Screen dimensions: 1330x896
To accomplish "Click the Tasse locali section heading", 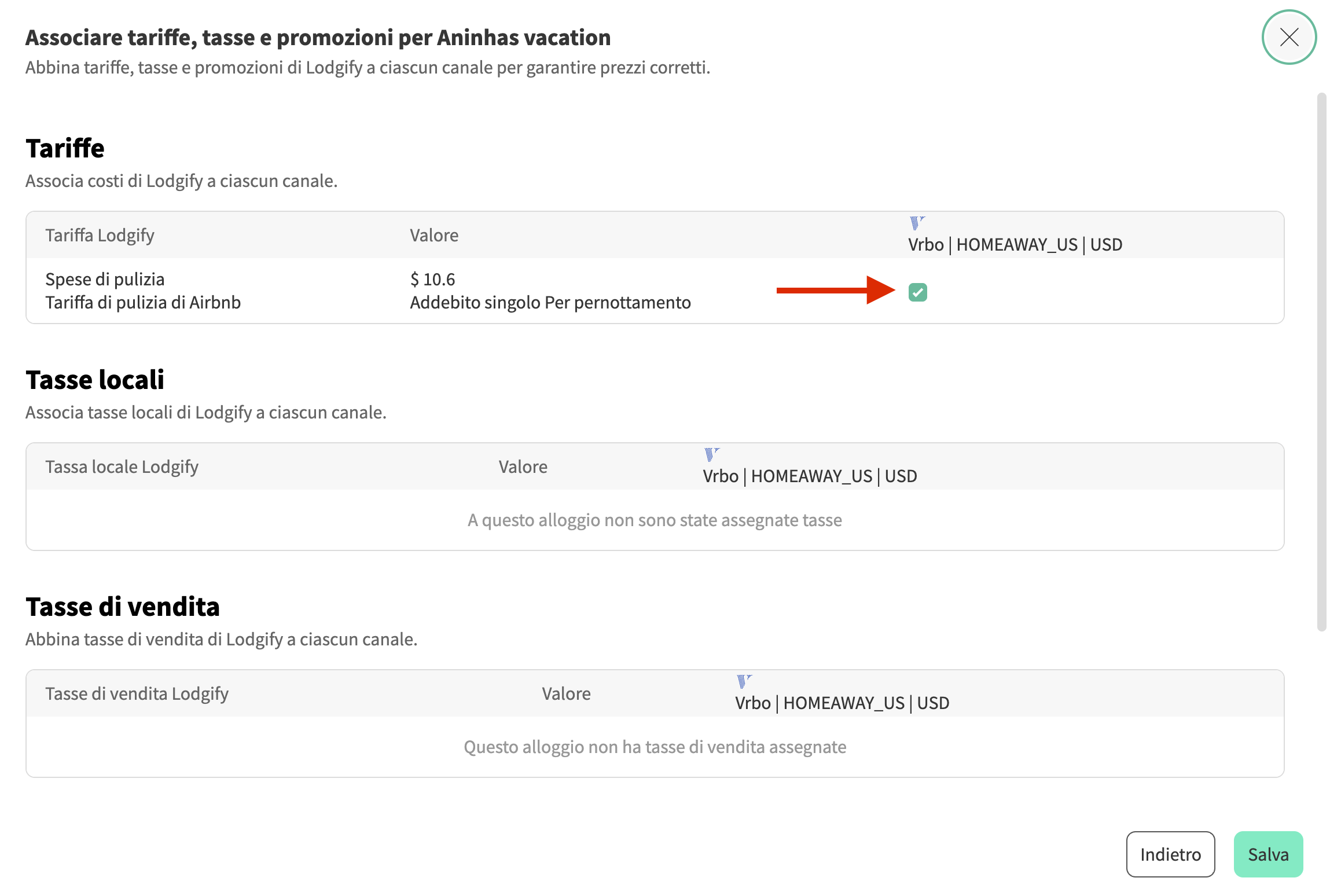I will (95, 380).
